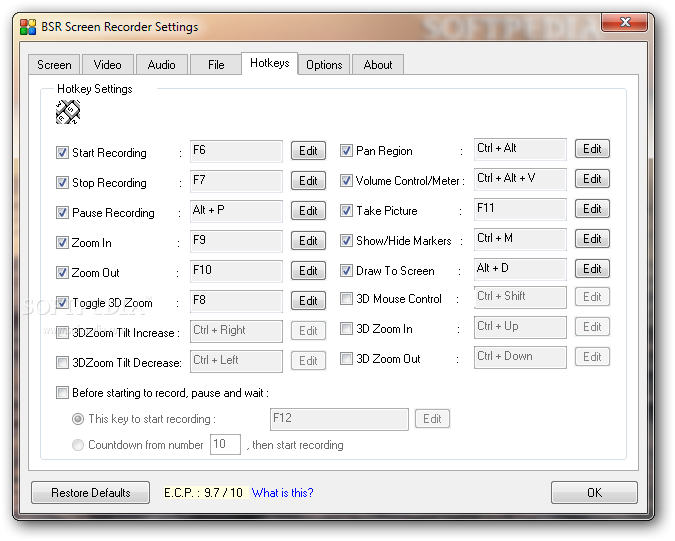Click Edit for Volume Control/Meter hotkey
This screenshot has width=675, height=541.
coord(592,179)
